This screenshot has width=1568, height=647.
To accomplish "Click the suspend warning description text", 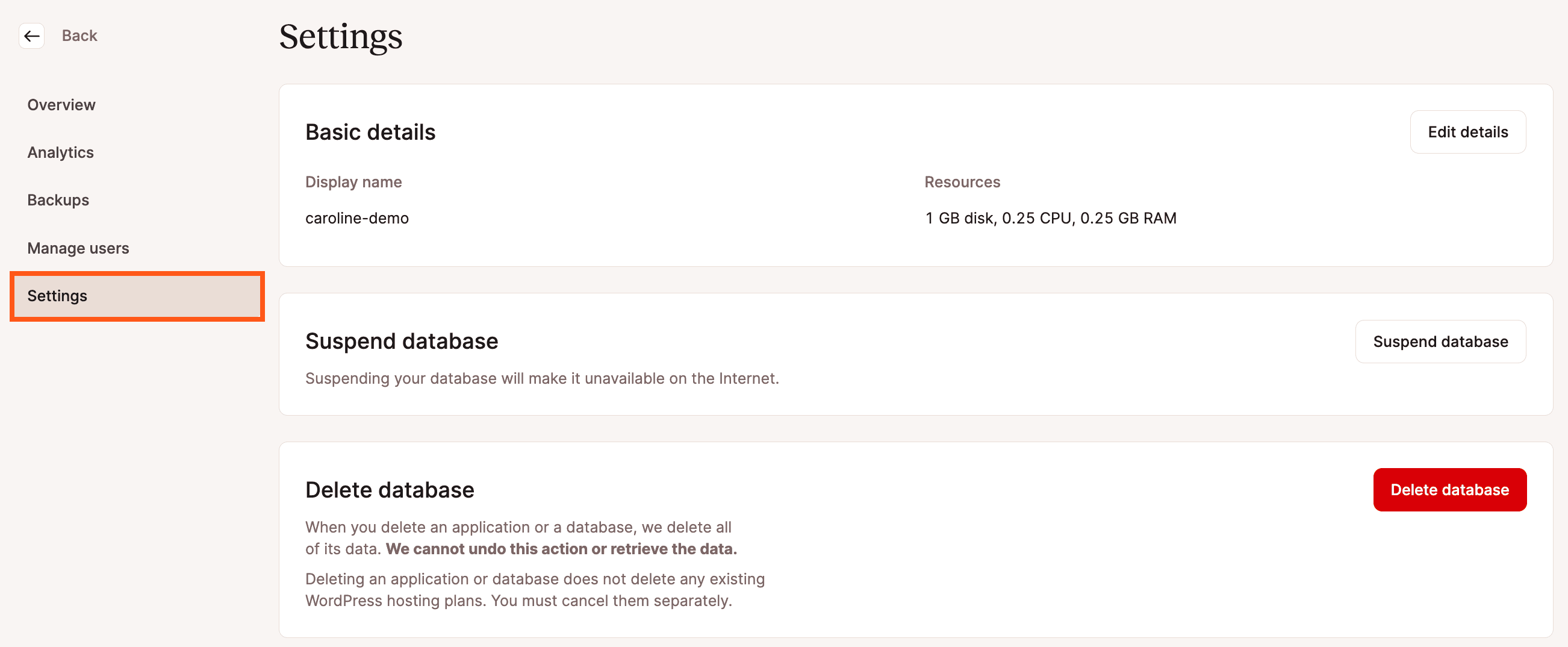I will 541,378.
